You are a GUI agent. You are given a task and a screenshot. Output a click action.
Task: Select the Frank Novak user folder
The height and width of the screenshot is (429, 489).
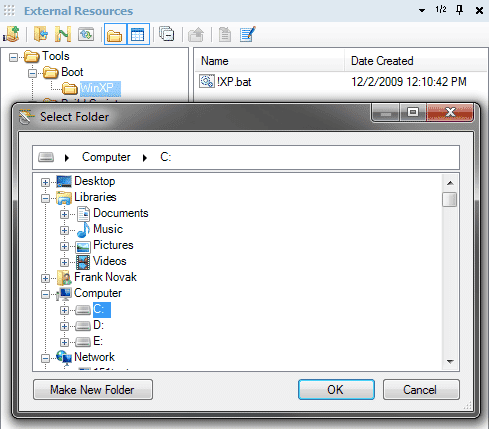pos(105,277)
